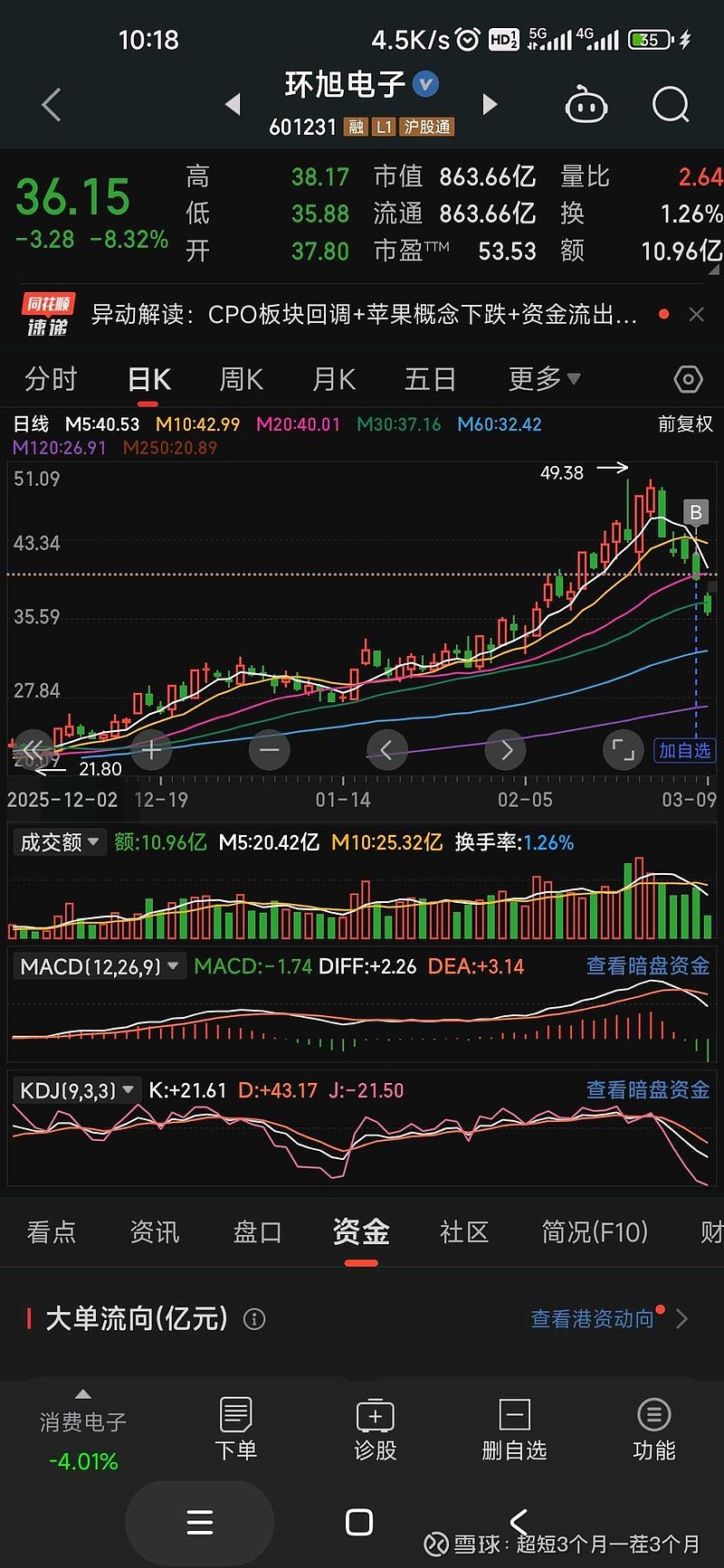
Task: Open 诊股 stock diagnosis icon
Action: (375, 1430)
